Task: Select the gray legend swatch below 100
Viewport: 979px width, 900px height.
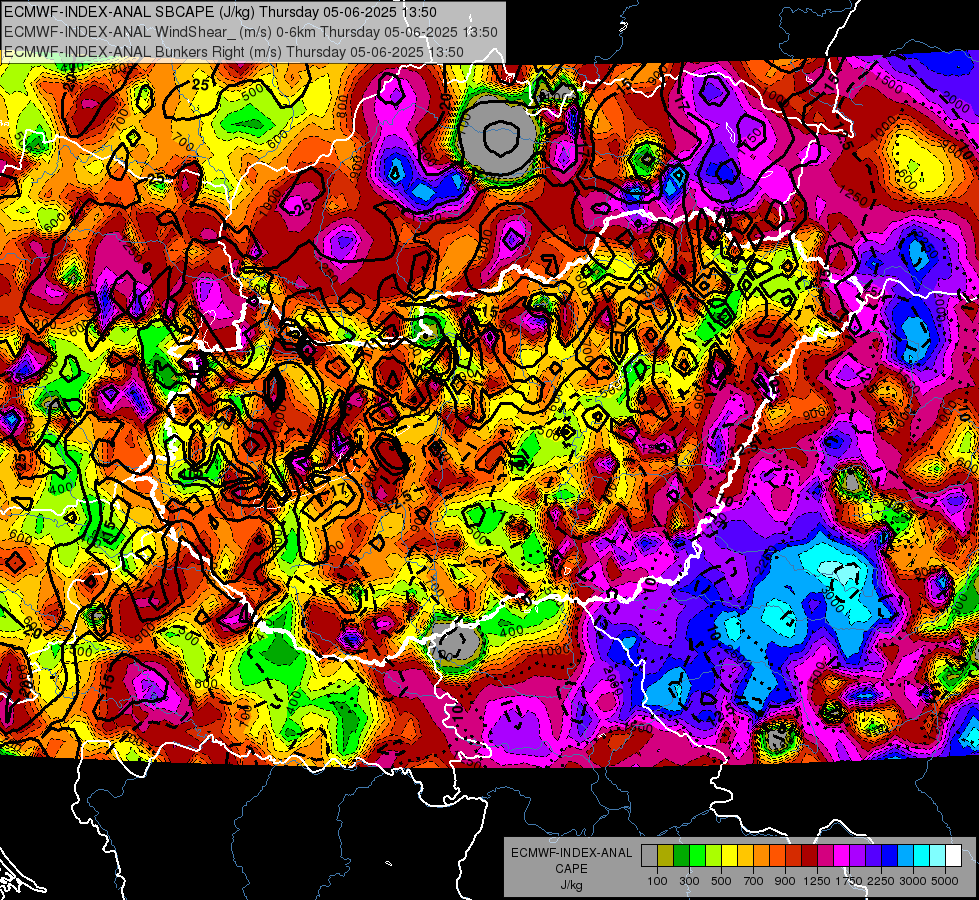Action: pos(649,856)
